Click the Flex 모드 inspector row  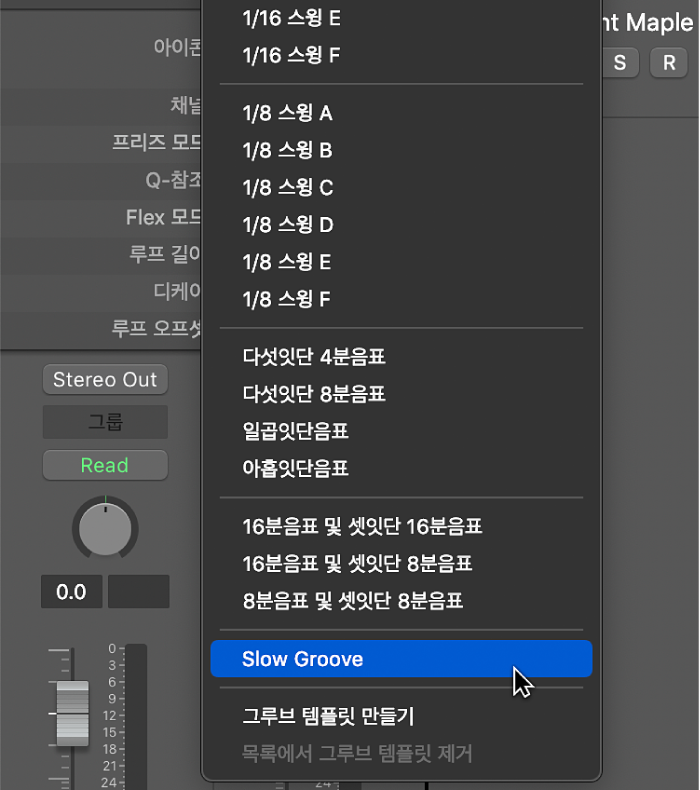101,218
